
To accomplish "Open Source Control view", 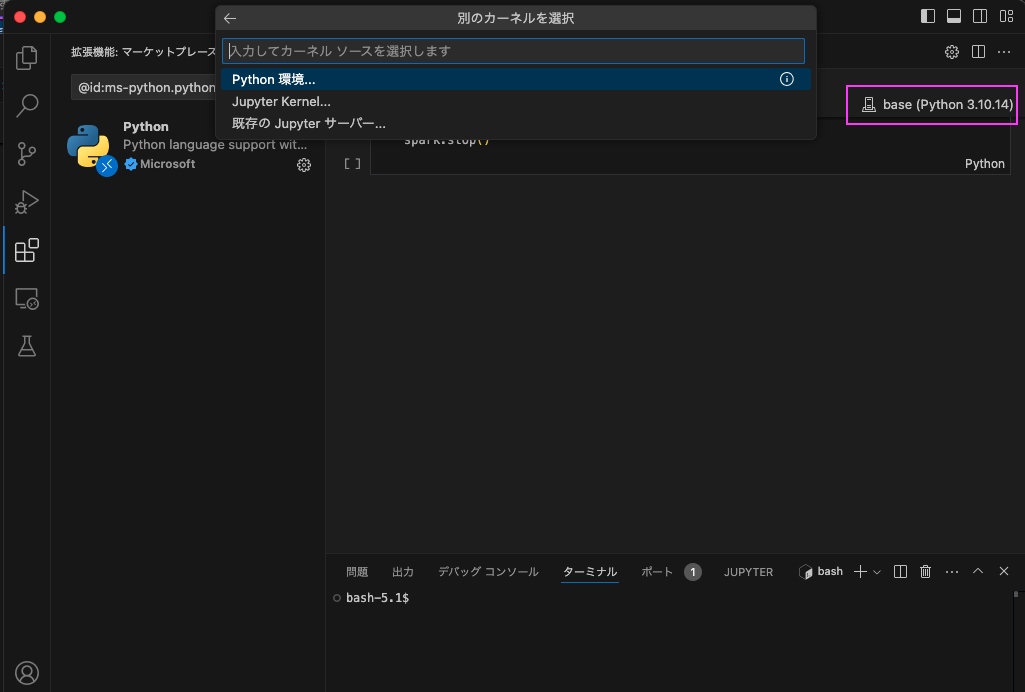I will click(27, 154).
